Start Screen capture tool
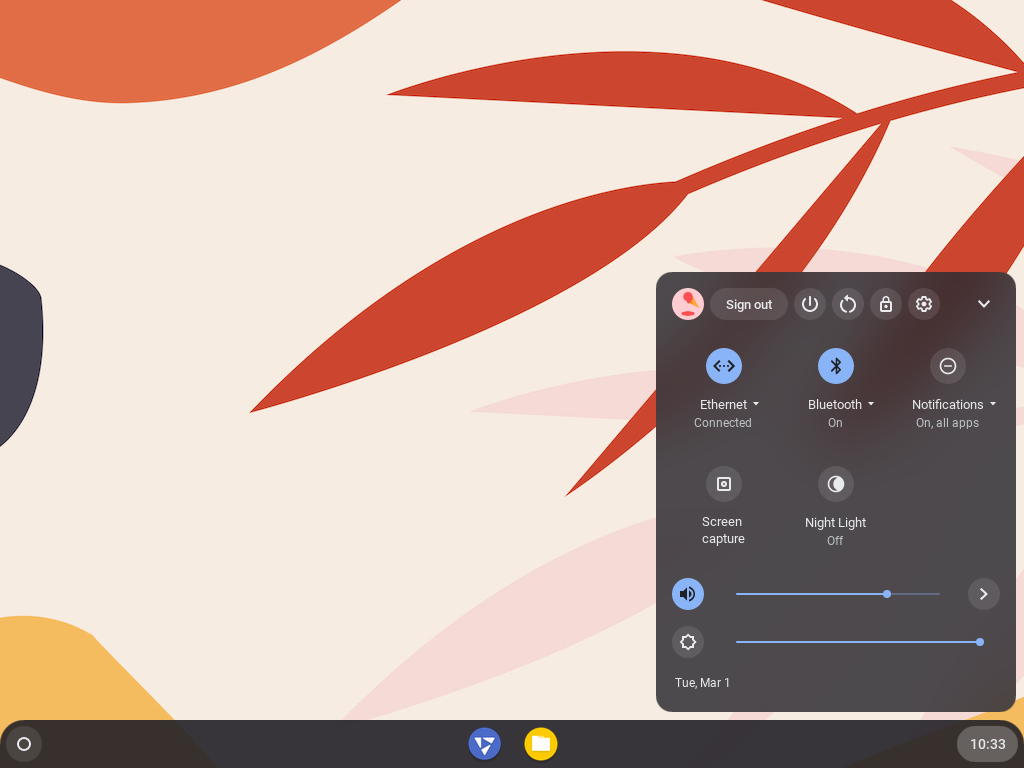1024x768 pixels. 724,484
